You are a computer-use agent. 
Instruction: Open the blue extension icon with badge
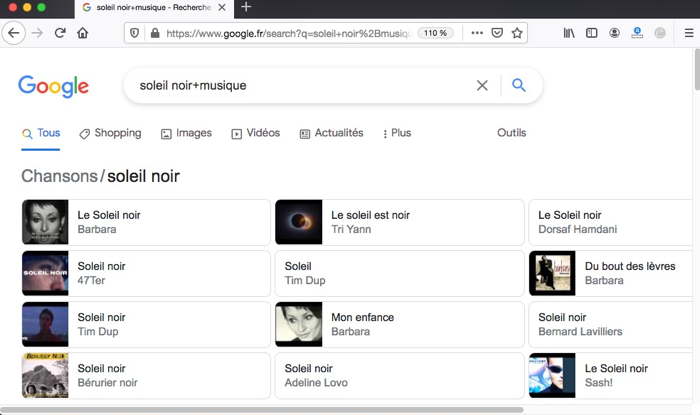tap(637, 33)
